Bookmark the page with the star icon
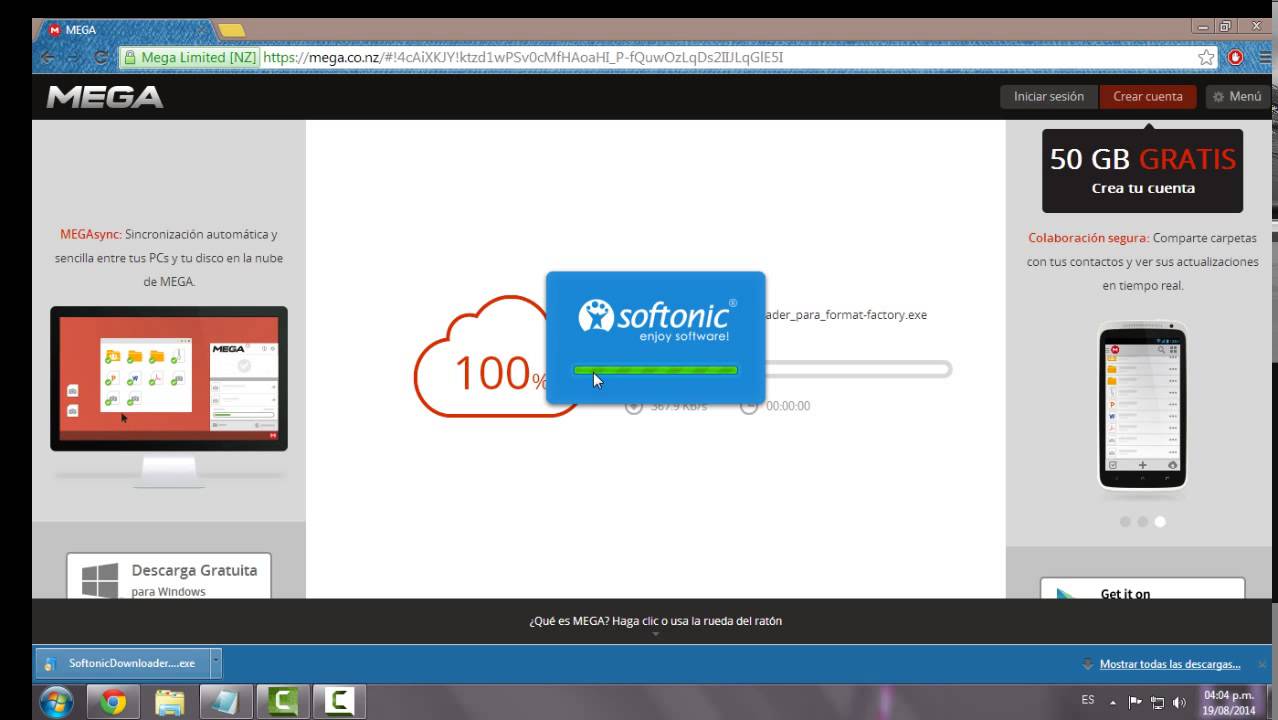The image size is (1278, 720). (1206, 58)
